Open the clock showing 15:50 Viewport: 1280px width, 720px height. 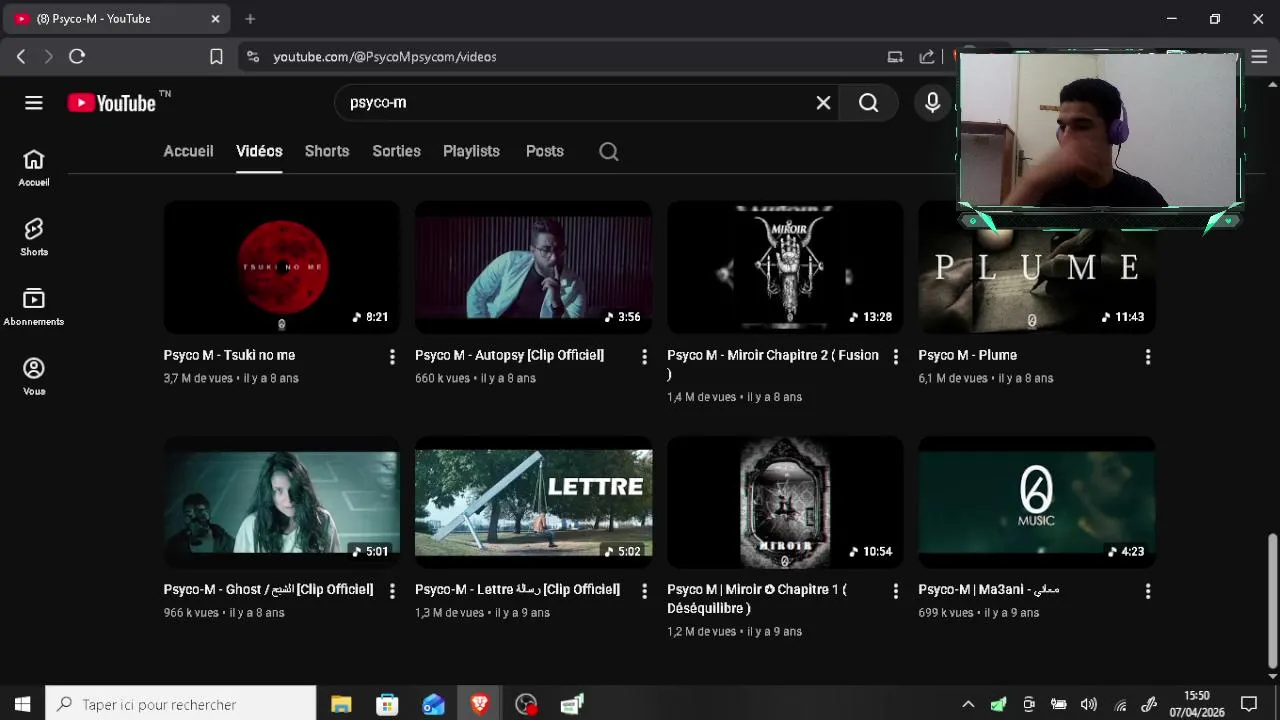1197,704
